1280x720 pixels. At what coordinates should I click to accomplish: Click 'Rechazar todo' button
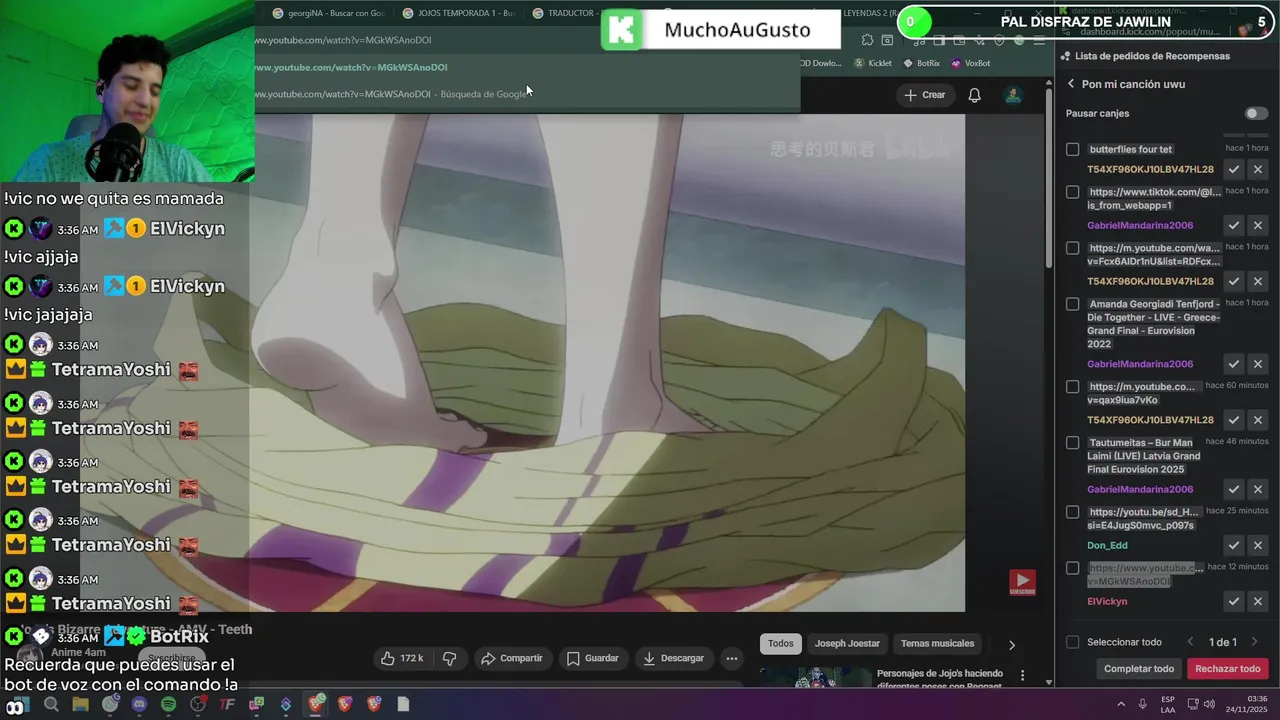(1228, 669)
